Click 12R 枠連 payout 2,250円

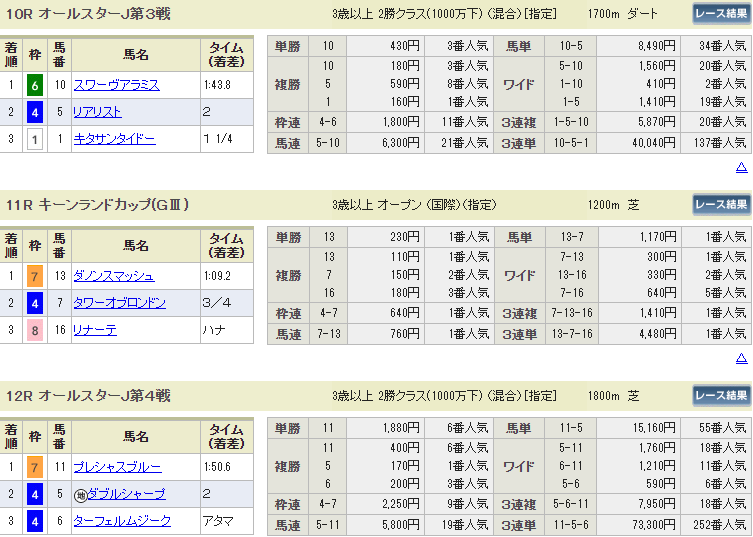(x=401, y=504)
